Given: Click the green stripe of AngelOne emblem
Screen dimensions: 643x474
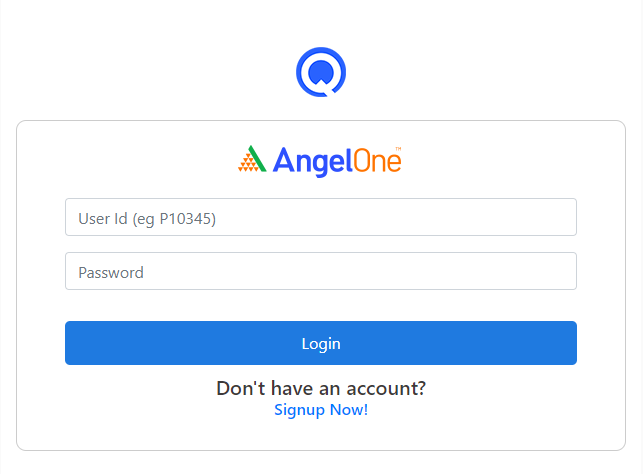Looking at the screenshot, I should click(258, 158).
